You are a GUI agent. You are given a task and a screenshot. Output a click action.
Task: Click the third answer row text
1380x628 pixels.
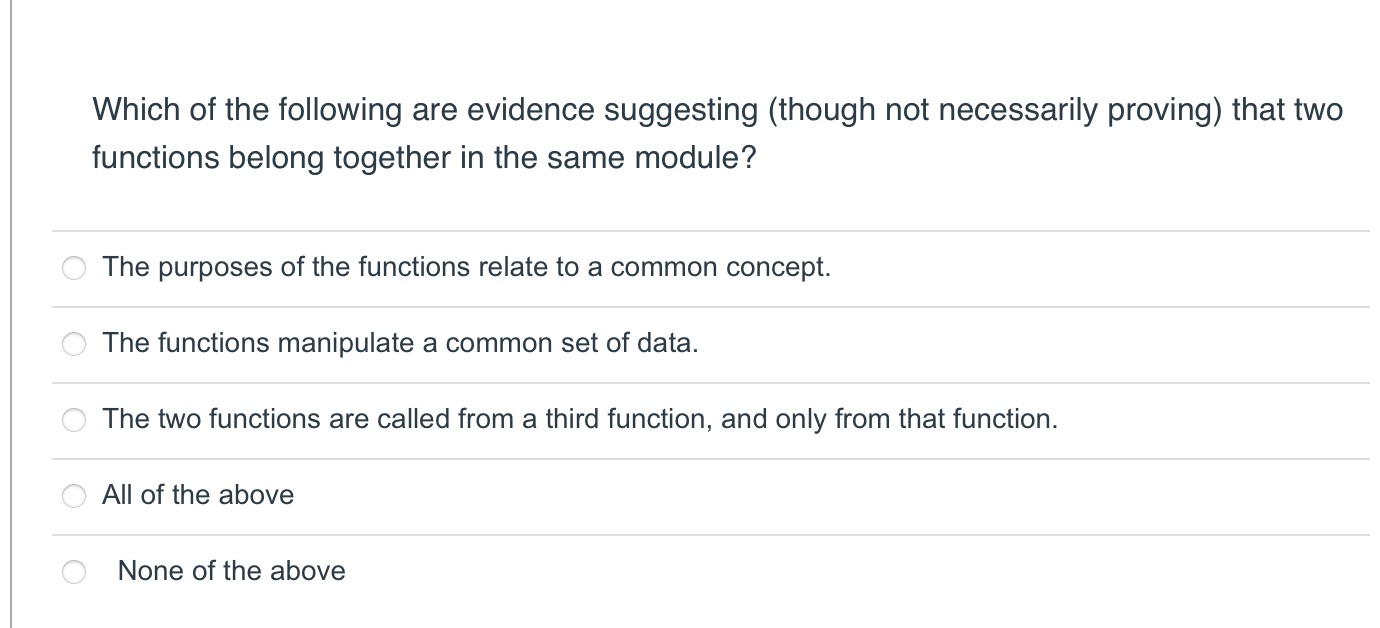pyautogui.click(x=578, y=420)
